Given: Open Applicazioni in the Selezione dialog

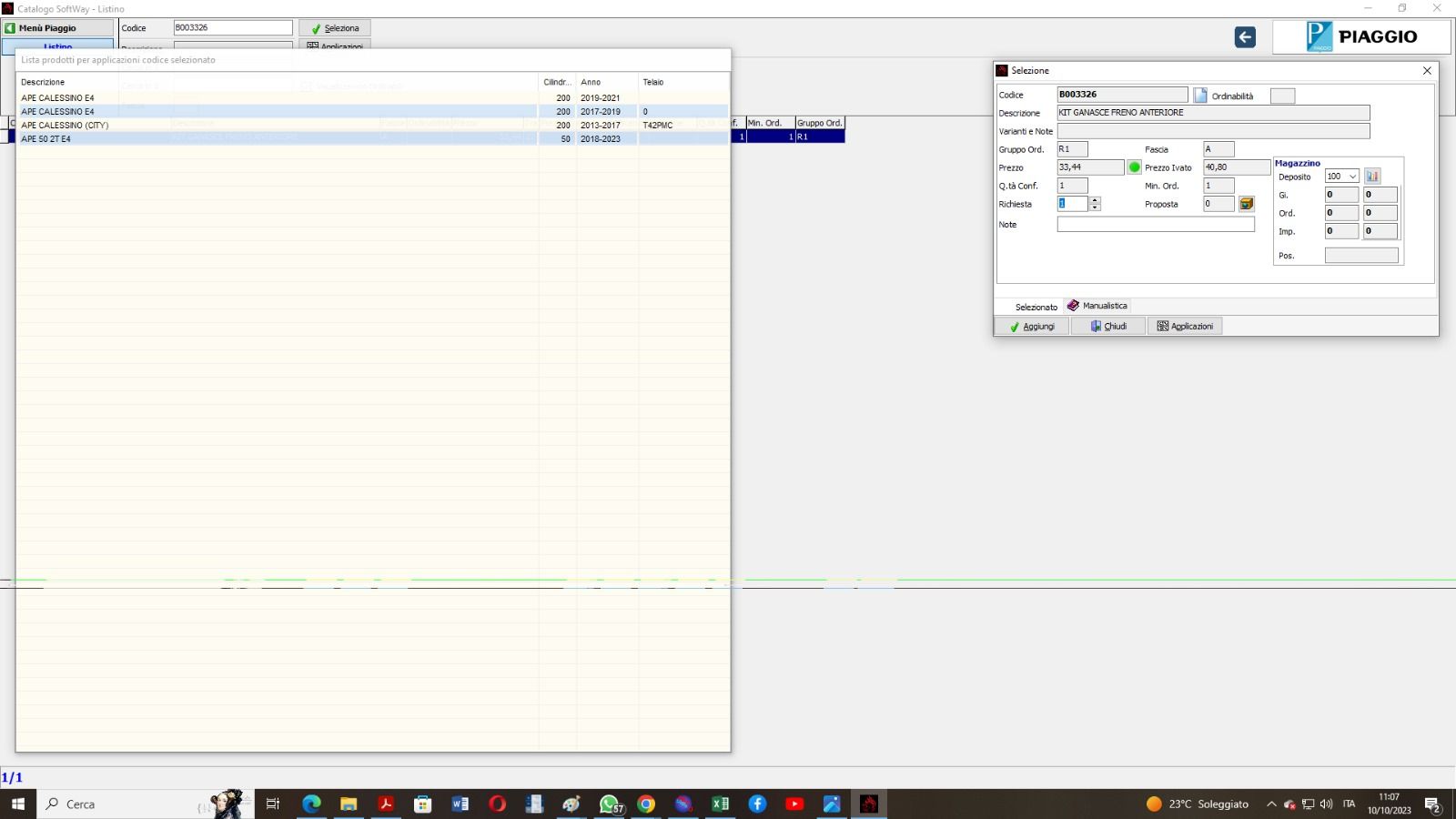Looking at the screenshot, I should pos(1185,326).
